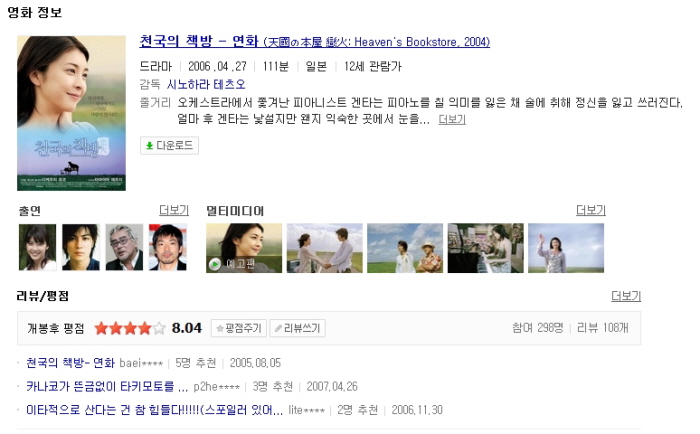700x434 pixels.
Task: Click the 평점주기 star rating button
Action: click(239, 328)
